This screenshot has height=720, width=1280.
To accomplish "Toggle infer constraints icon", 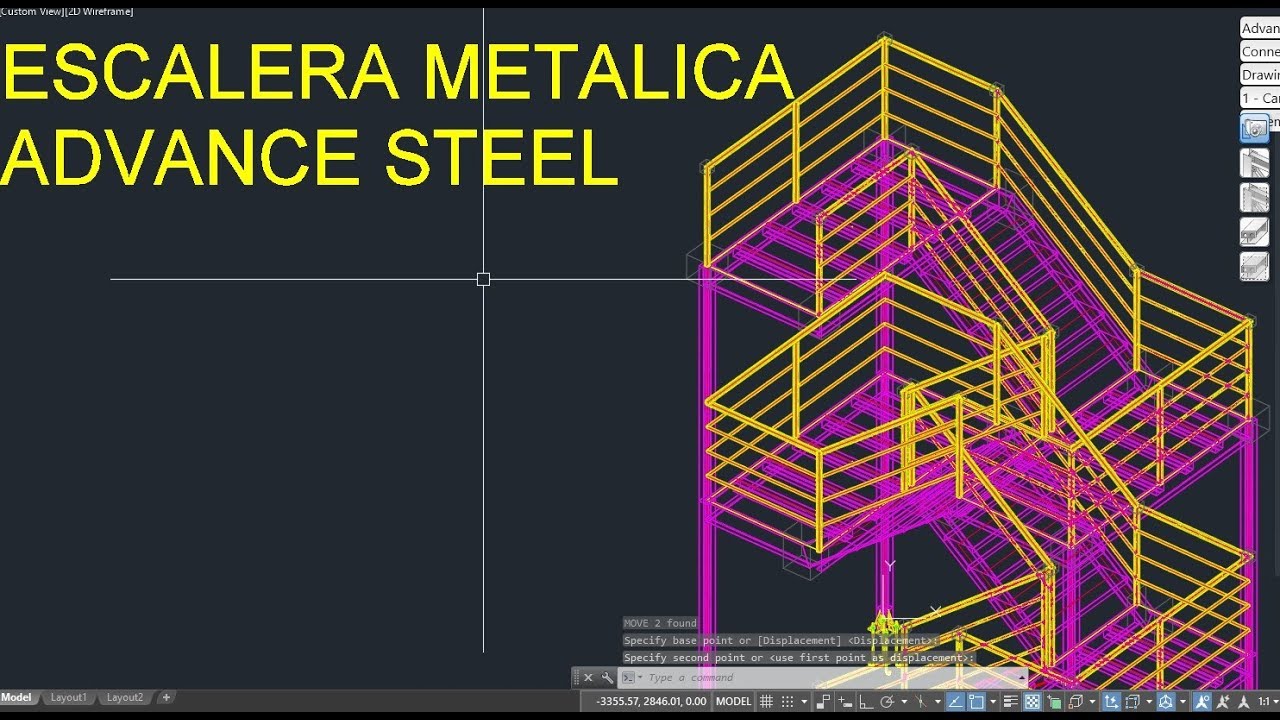I will click(824, 701).
